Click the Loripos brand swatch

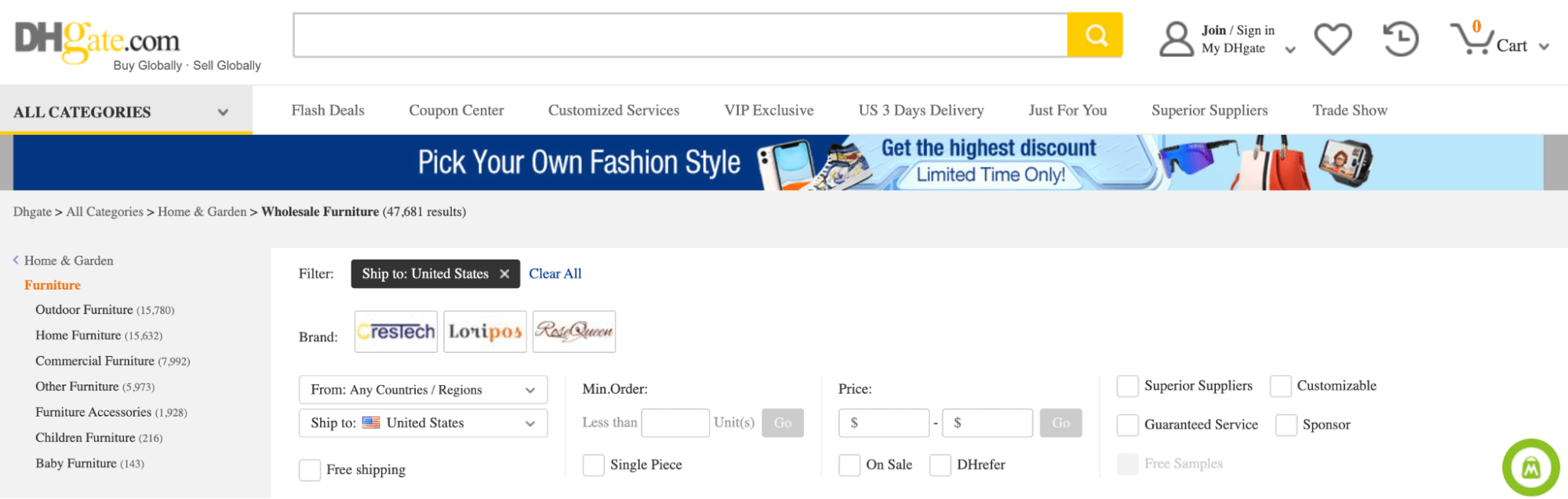484,331
